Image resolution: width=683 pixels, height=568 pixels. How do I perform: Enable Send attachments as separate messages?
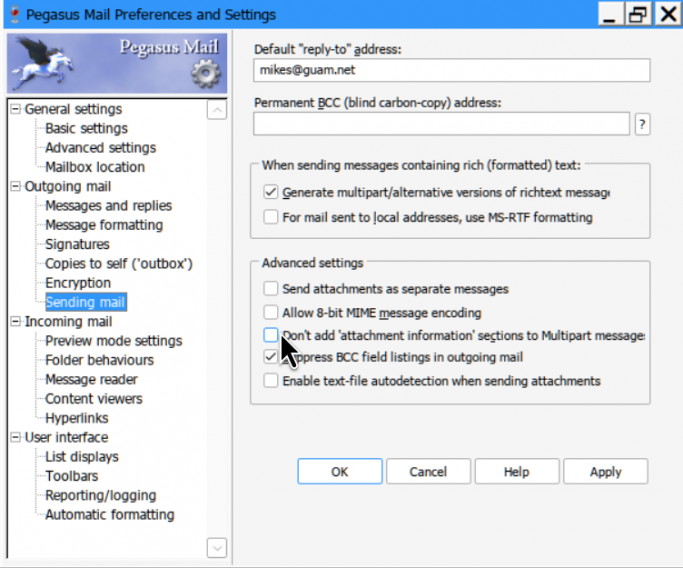point(270,288)
